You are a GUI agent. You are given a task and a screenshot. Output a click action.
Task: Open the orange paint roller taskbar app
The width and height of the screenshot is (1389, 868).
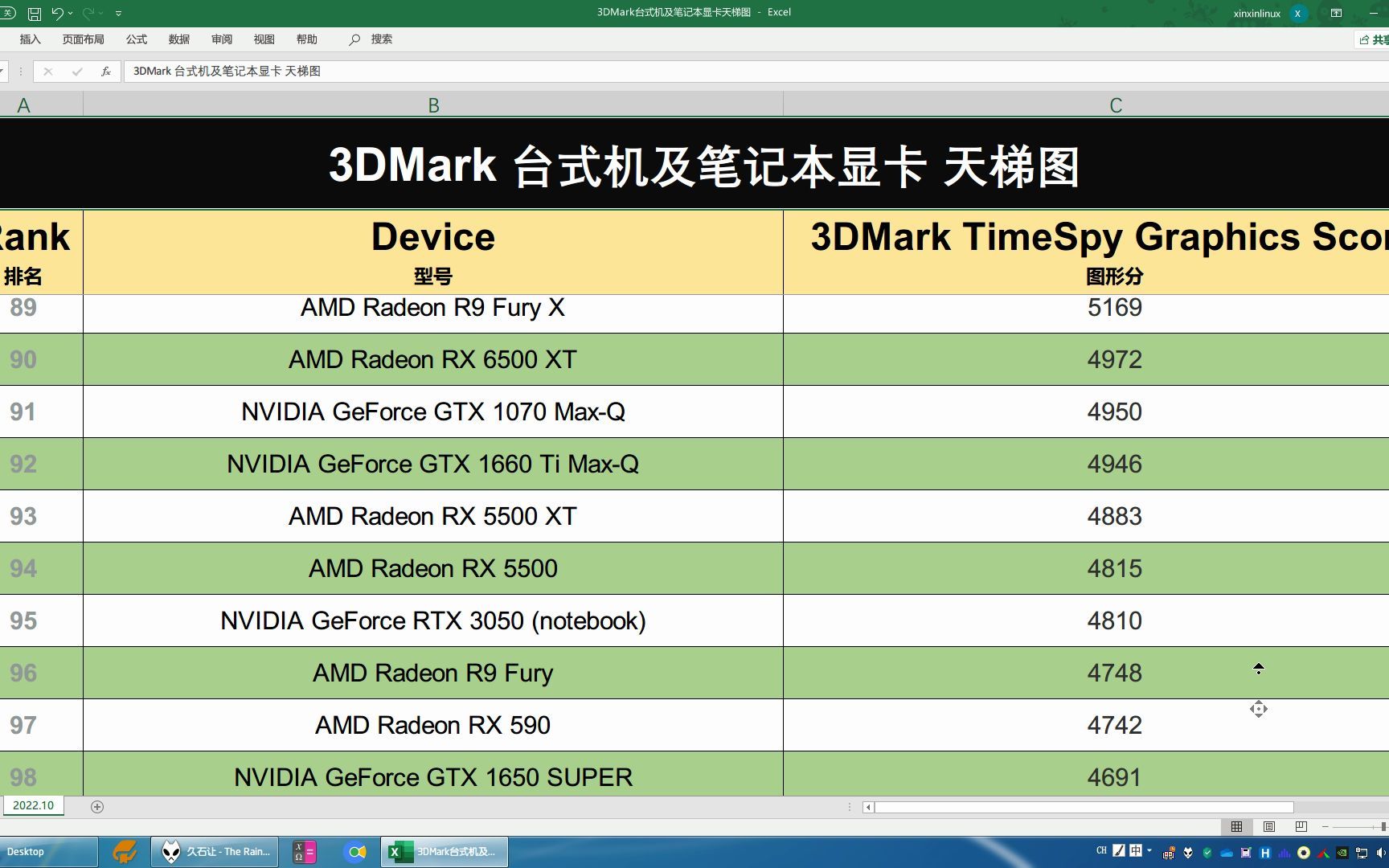pyautogui.click(x=125, y=852)
